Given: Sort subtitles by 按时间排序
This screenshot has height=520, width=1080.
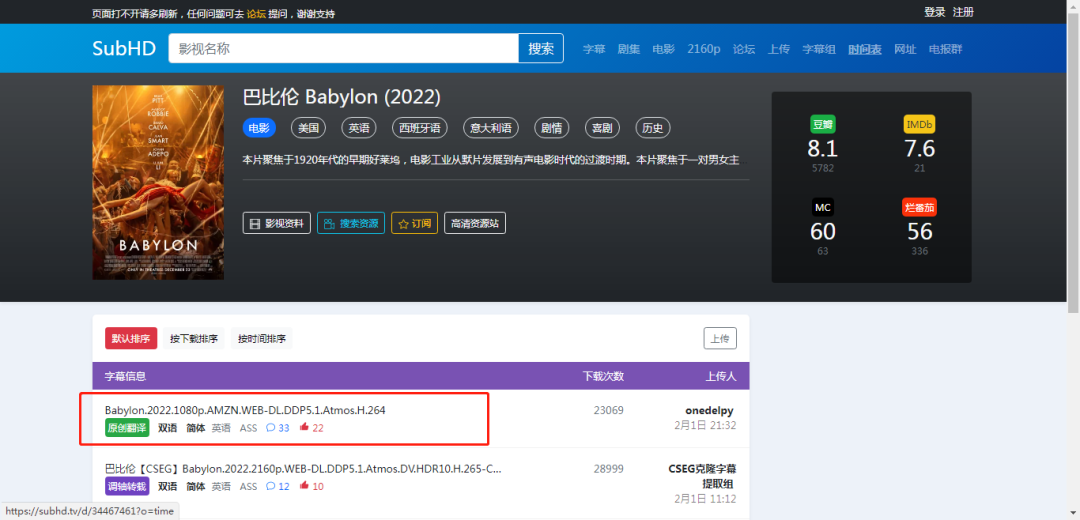Looking at the screenshot, I should pyautogui.click(x=262, y=339).
